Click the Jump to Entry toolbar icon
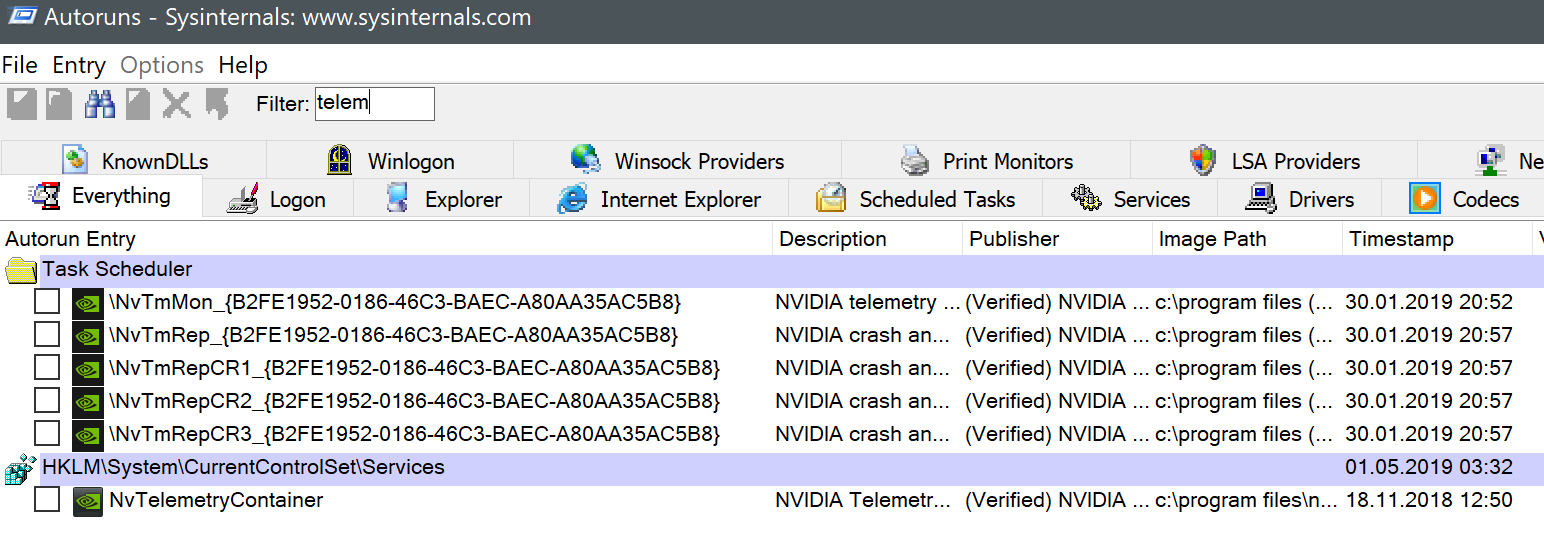1544x553 pixels. click(x=216, y=104)
